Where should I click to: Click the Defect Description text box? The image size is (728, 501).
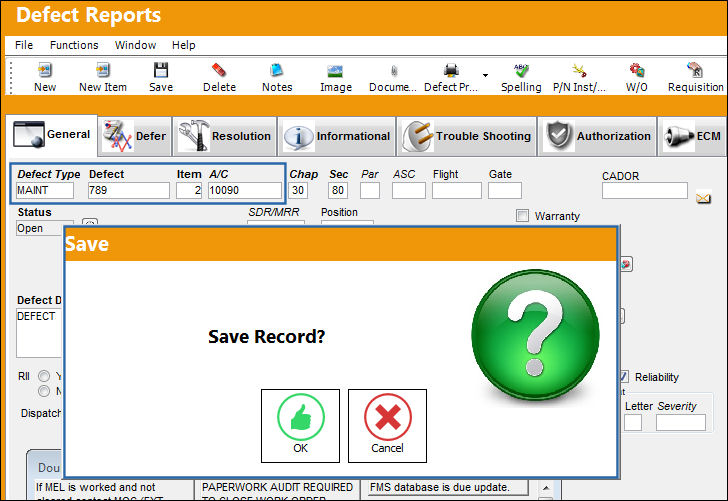[39, 332]
